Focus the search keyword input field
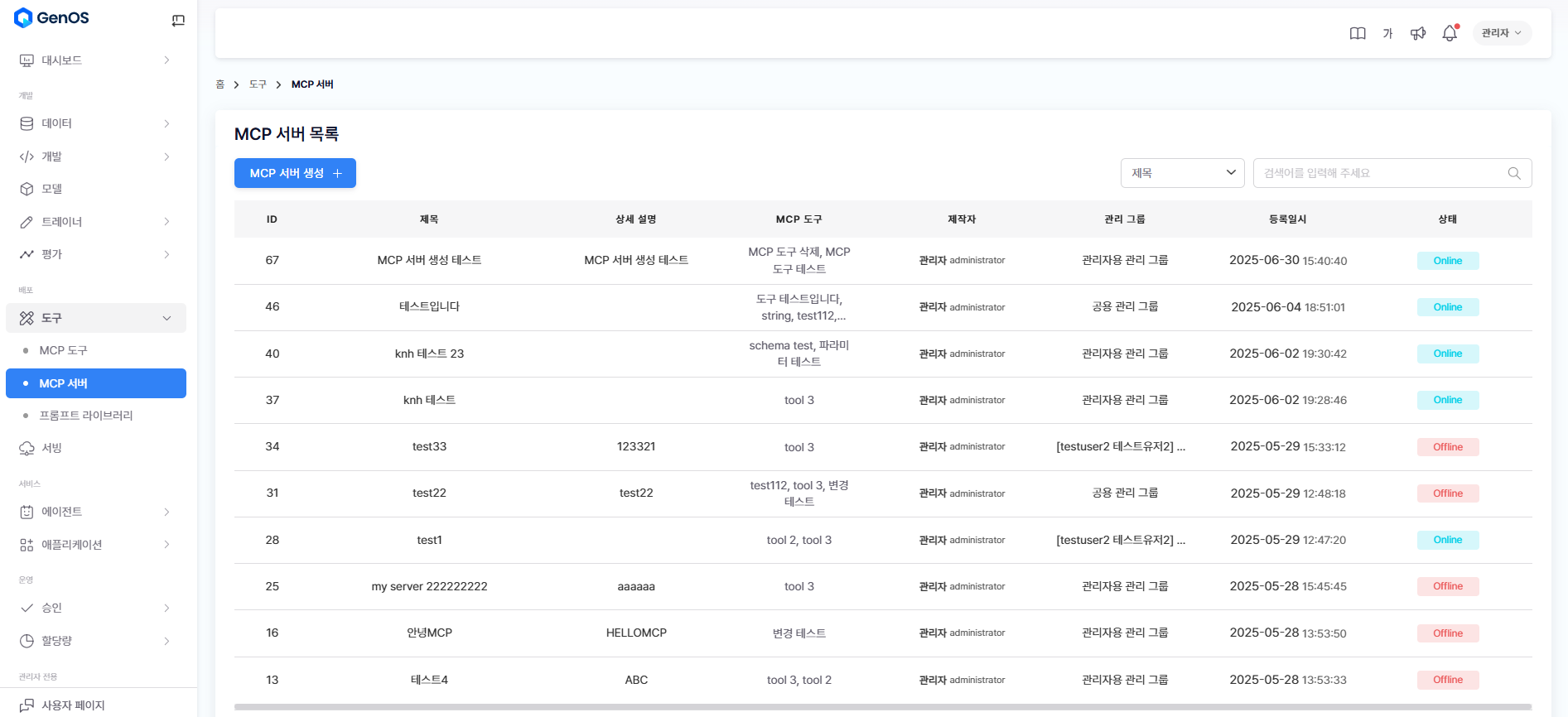The width and height of the screenshot is (1568, 717). (1379, 173)
